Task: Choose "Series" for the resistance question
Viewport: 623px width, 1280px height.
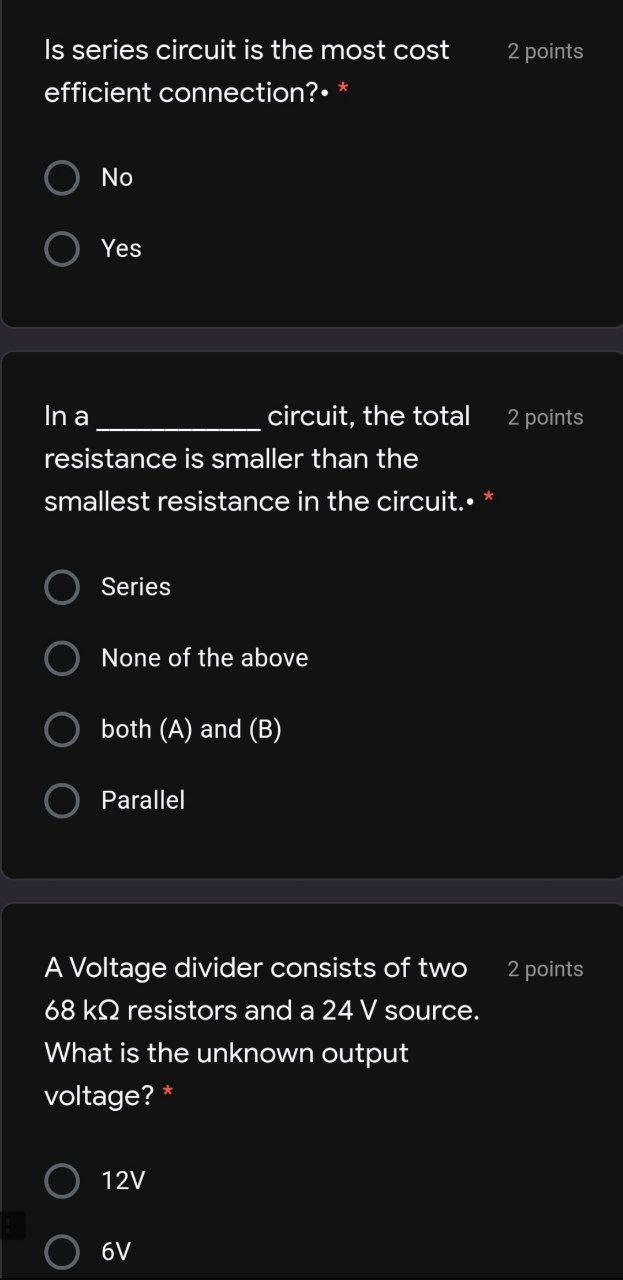Action: pyautogui.click(x=61, y=587)
